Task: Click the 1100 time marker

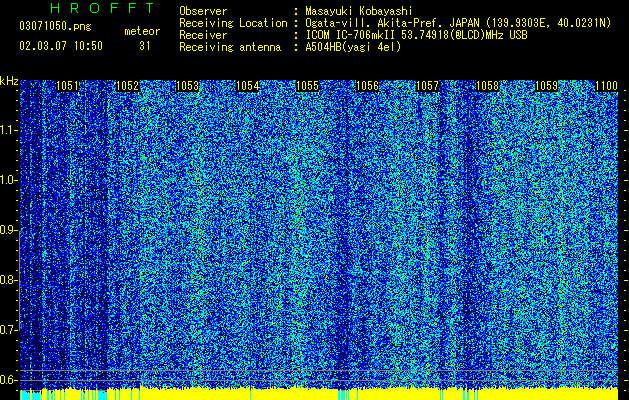Action: [x=606, y=86]
